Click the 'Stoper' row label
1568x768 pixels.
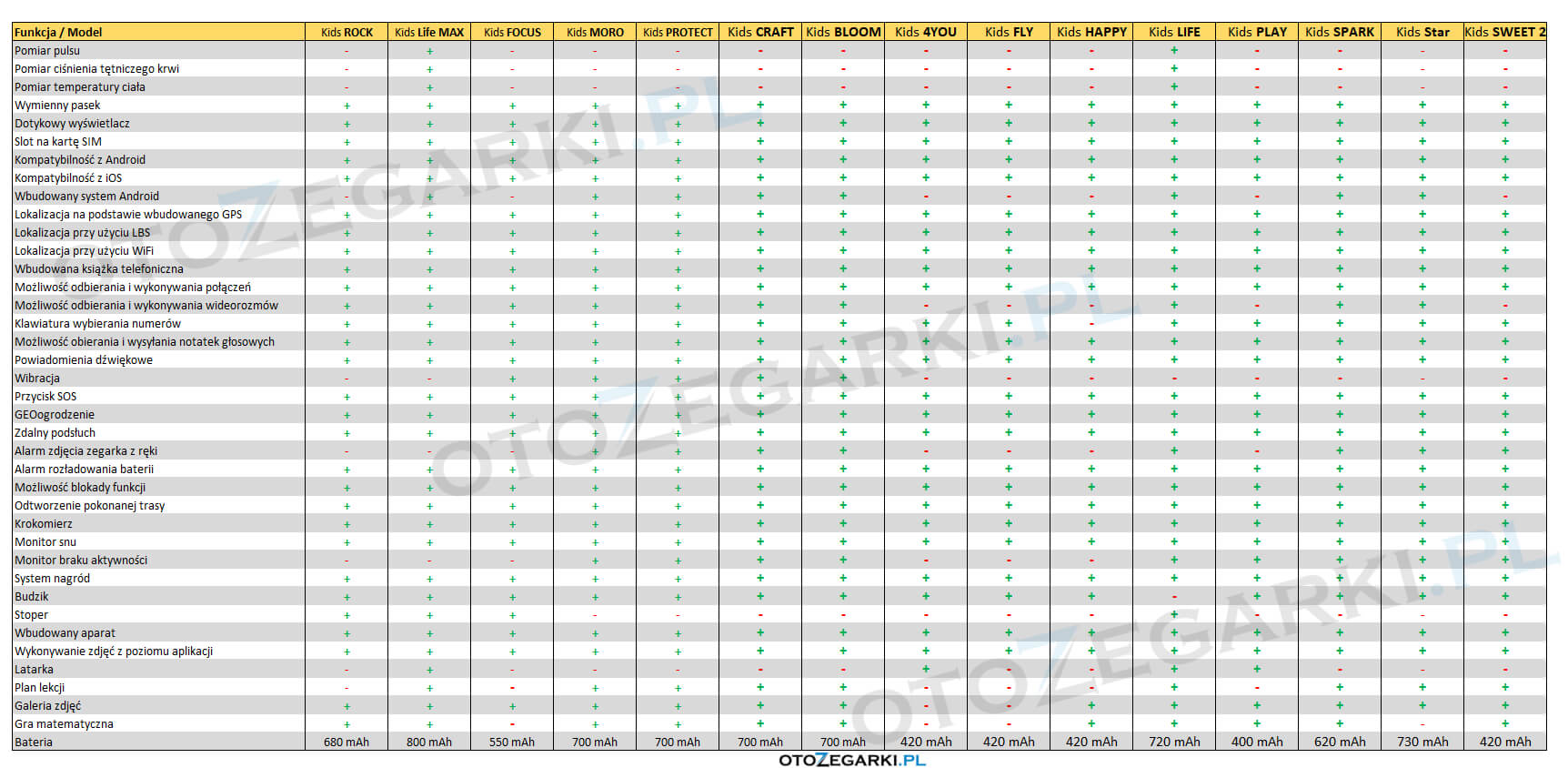(x=31, y=615)
